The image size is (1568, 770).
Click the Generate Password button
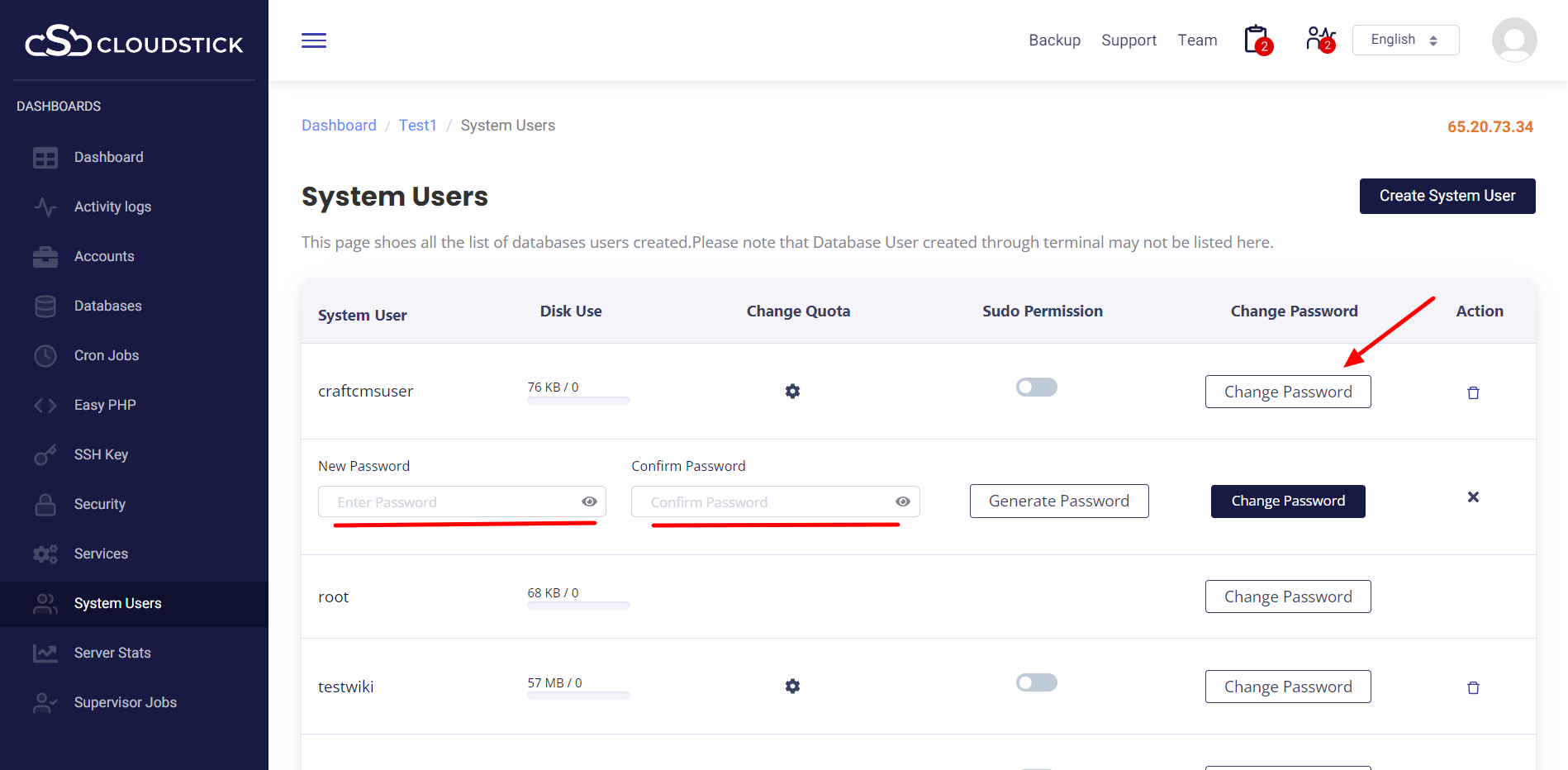[x=1058, y=501]
